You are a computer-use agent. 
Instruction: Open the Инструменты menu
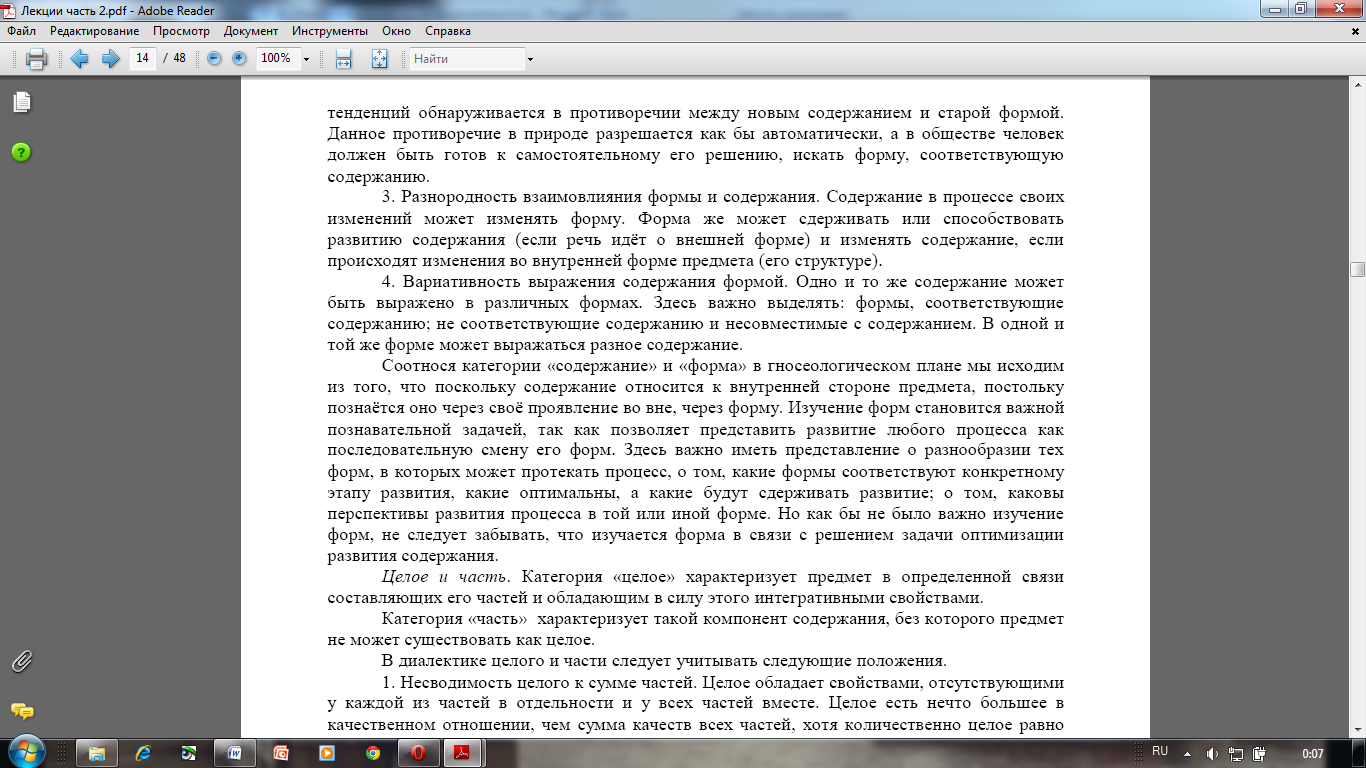point(329,31)
